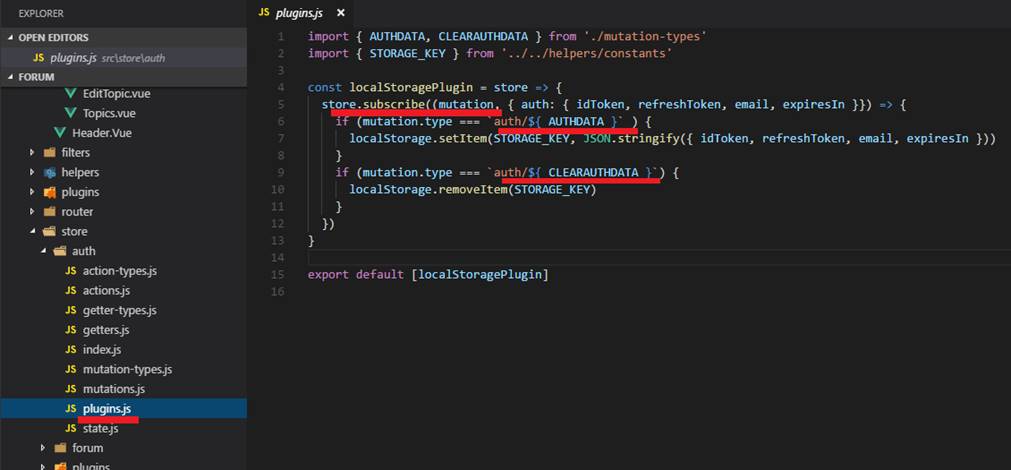Close the plugins.js editor tab
Screen dimensions: 1011x470
point(340,13)
